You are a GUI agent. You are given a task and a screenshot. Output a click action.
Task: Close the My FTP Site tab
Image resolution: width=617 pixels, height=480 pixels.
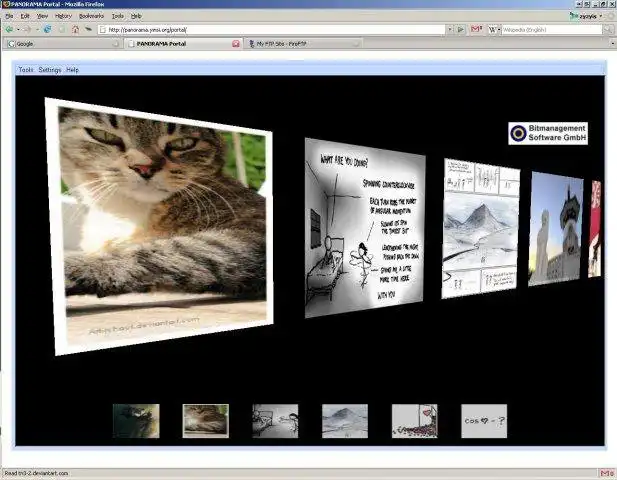[x=356, y=44]
